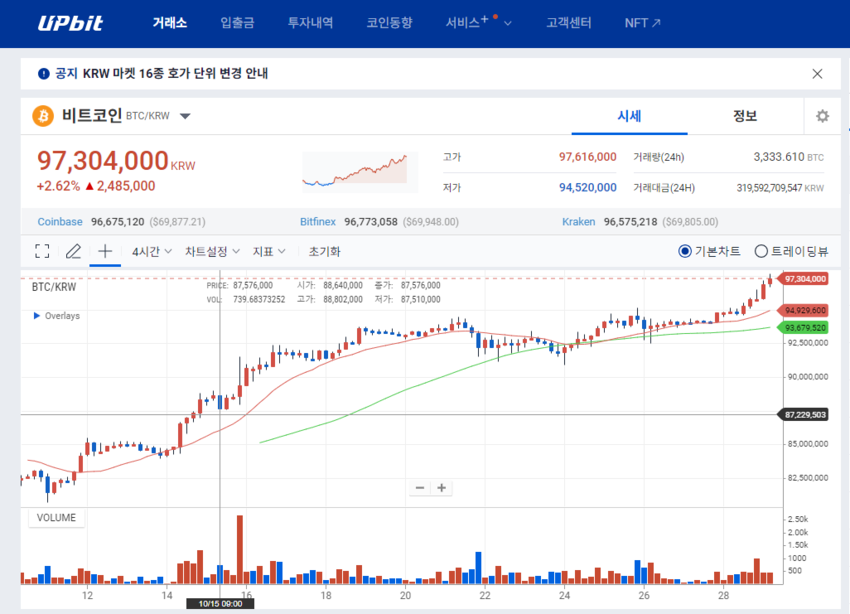Select the pencil drawing tool
The image size is (850, 614).
tap(73, 252)
